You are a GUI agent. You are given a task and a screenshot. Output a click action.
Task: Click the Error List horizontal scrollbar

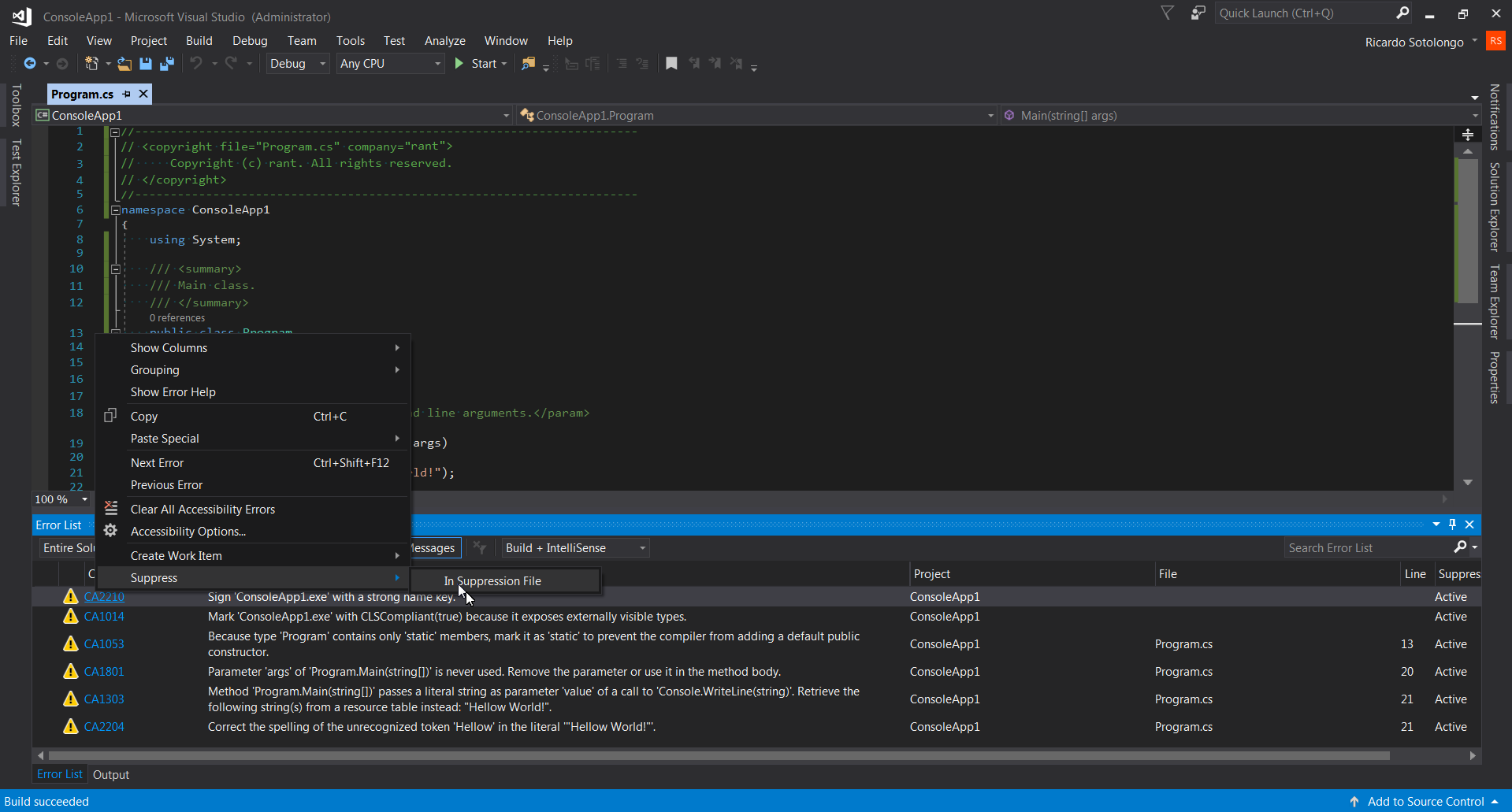coord(719,756)
